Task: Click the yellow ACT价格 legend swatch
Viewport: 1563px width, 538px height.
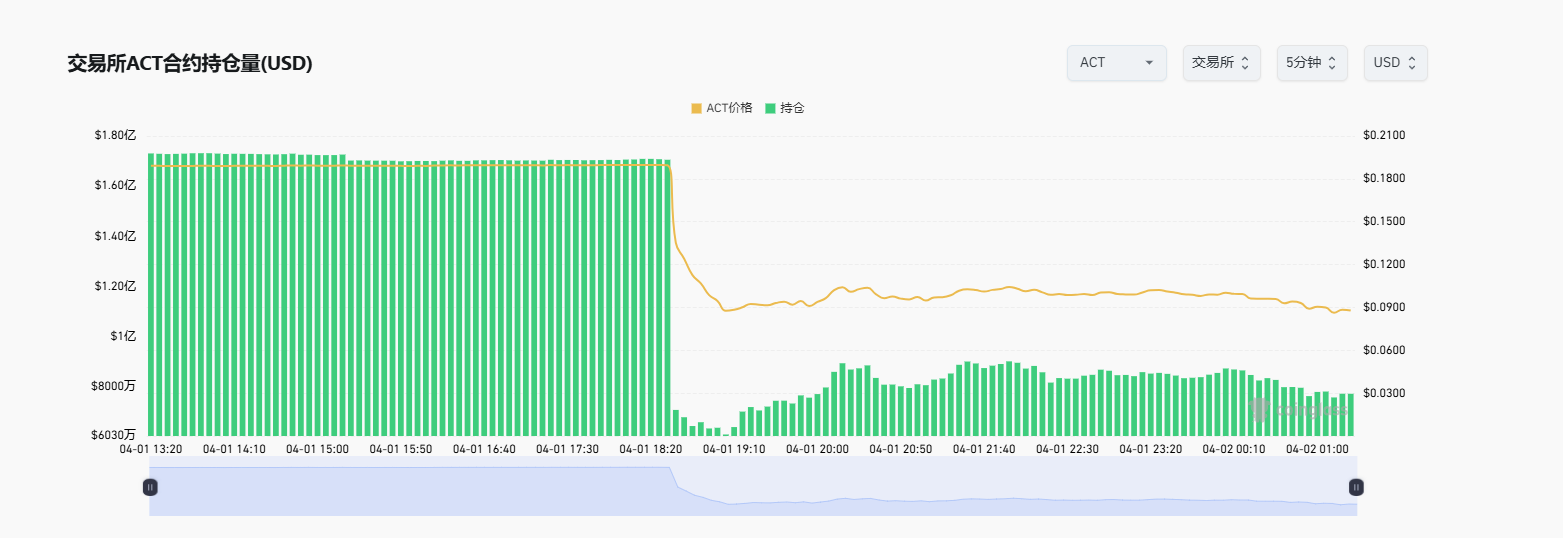Action: point(697,108)
